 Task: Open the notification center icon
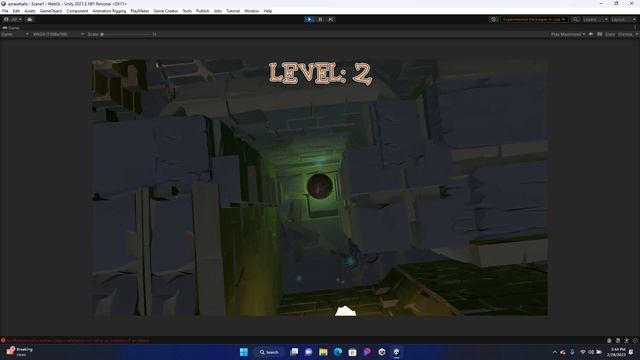[632, 352]
